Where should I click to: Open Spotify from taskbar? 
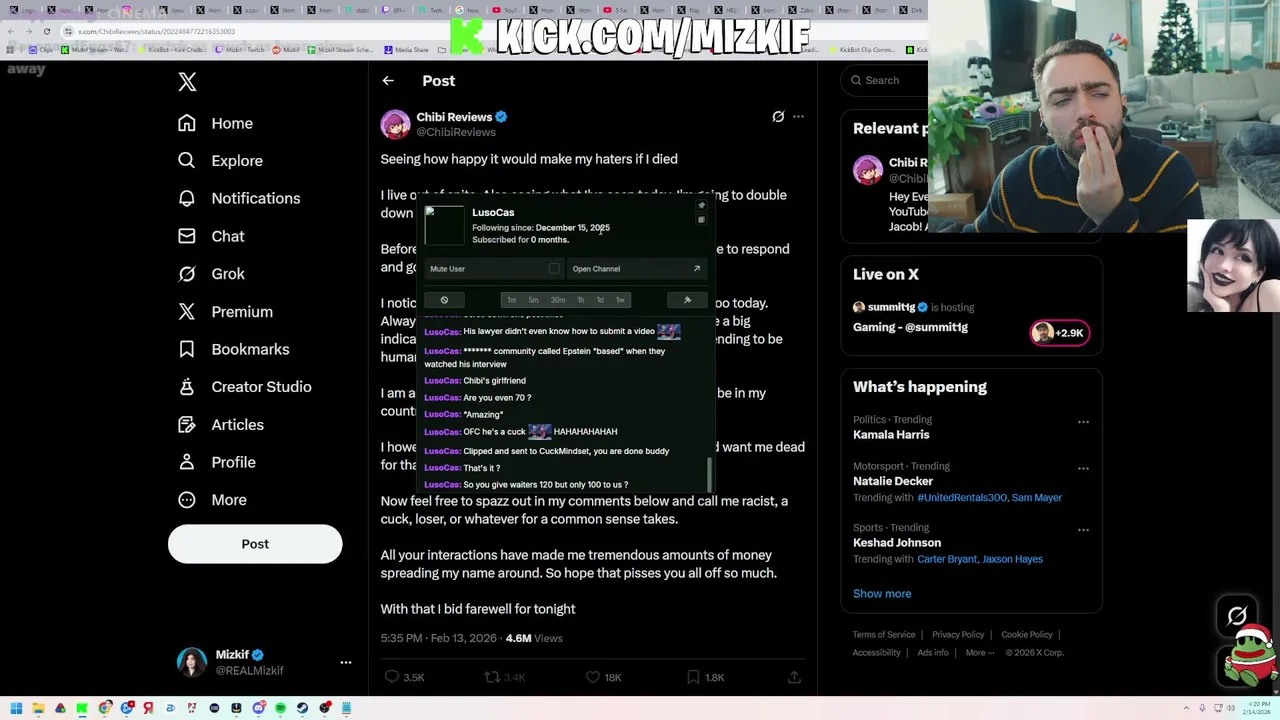280,708
